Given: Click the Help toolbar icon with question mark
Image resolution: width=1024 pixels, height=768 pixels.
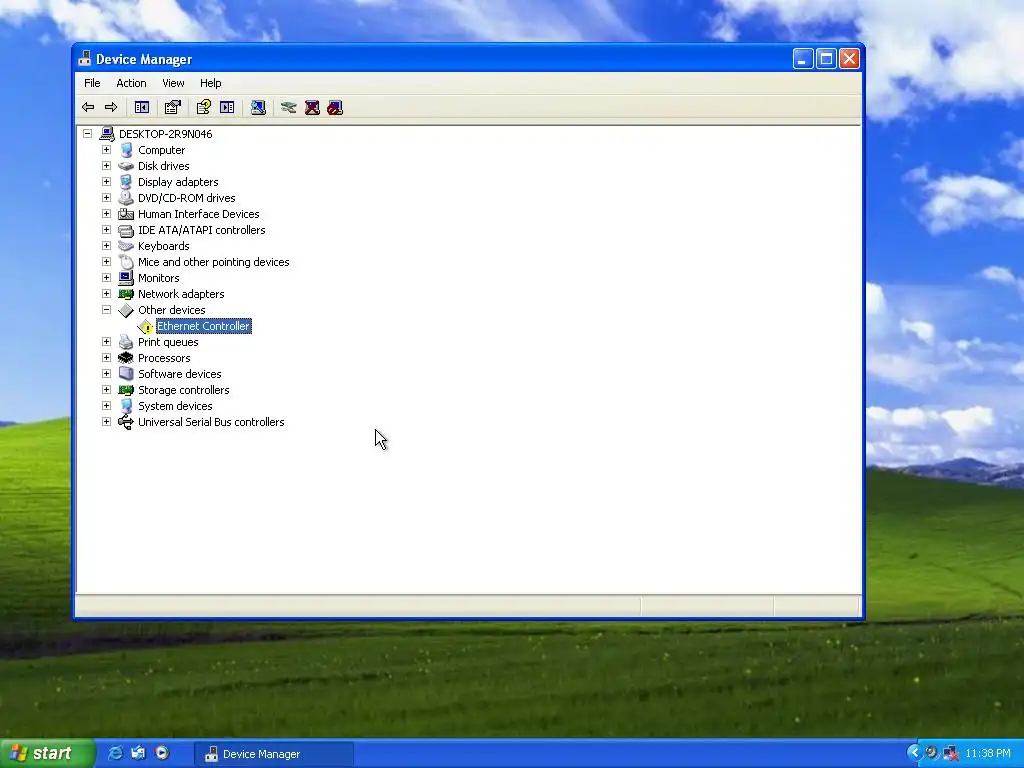Looking at the screenshot, I should point(204,107).
